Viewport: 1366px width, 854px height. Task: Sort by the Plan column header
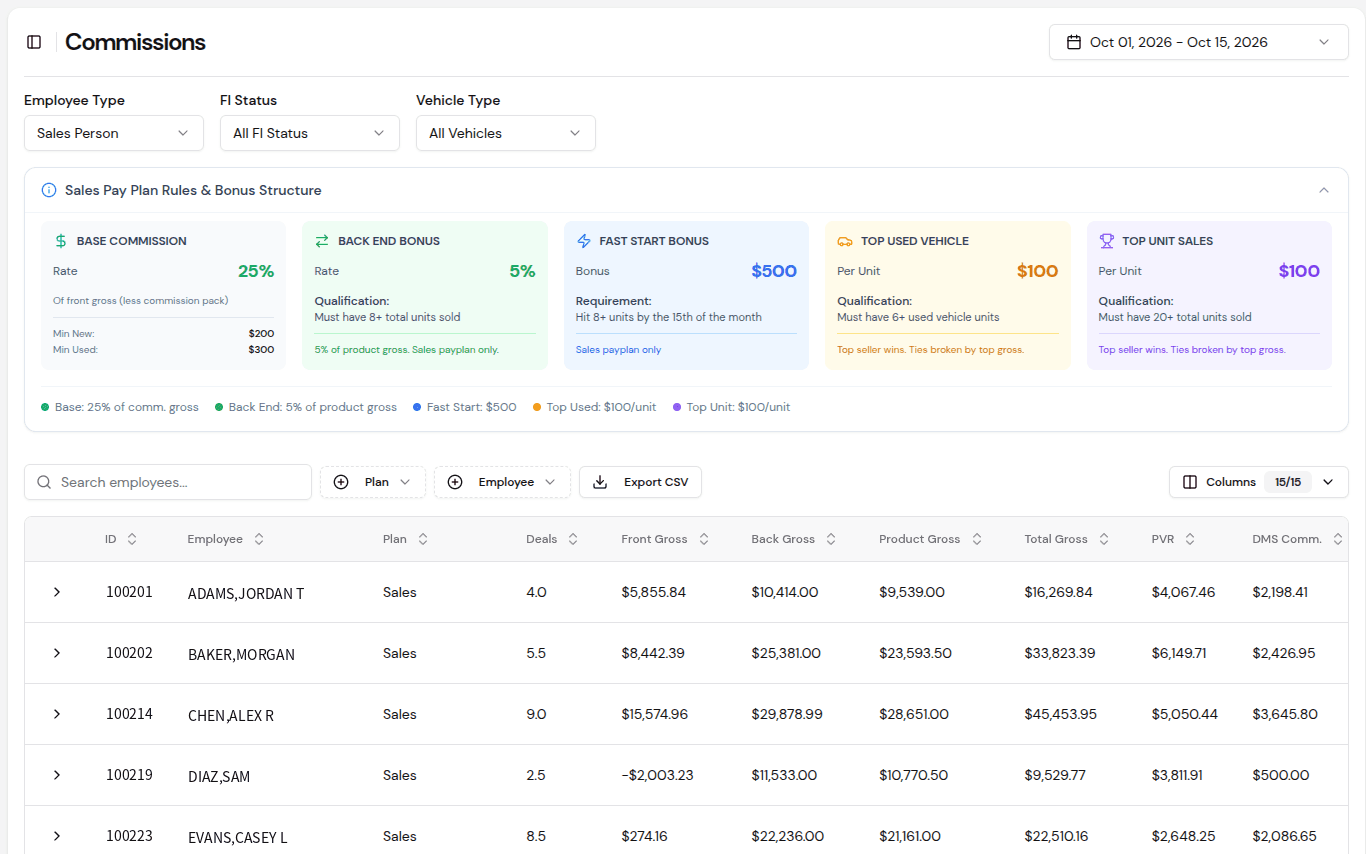pos(405,539)
